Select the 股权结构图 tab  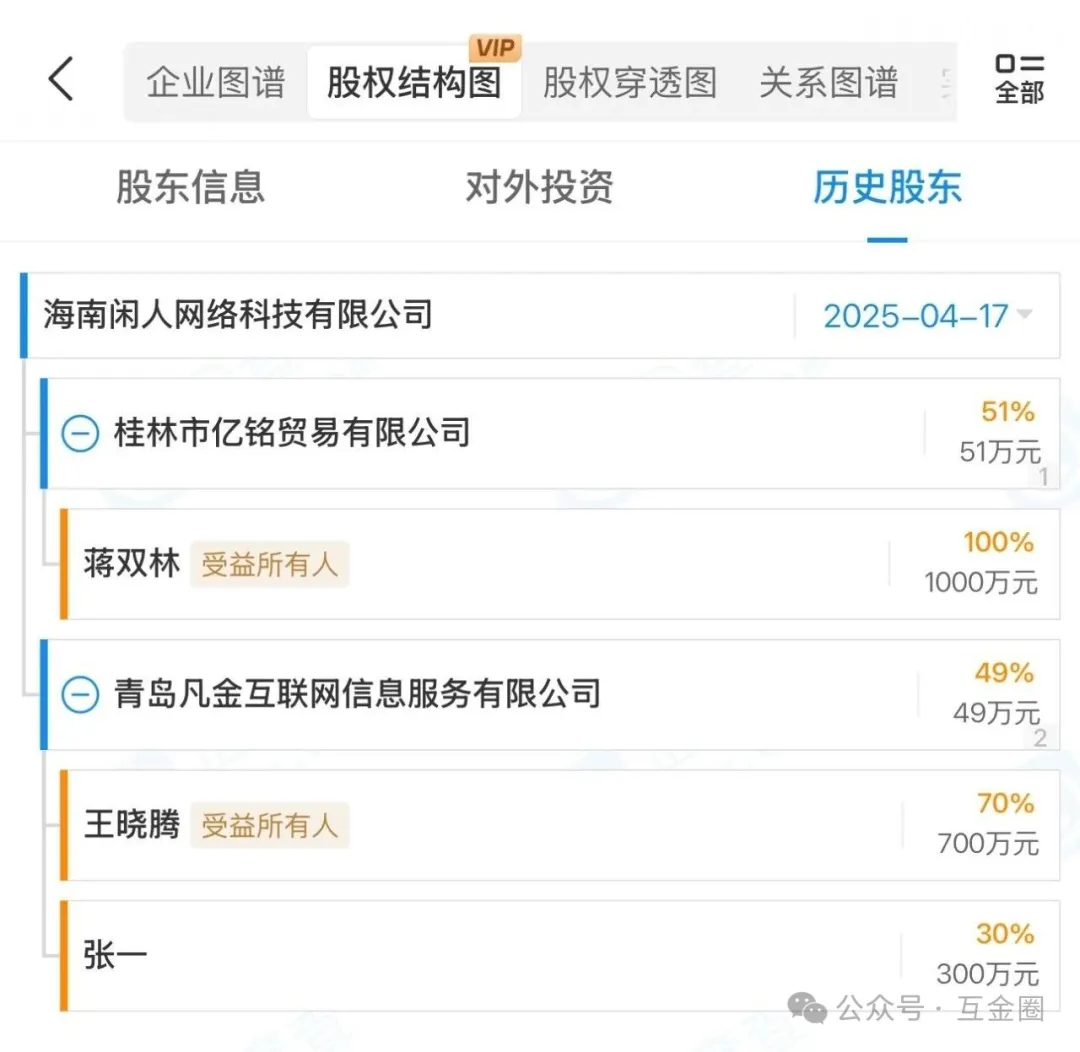(414, 82)
